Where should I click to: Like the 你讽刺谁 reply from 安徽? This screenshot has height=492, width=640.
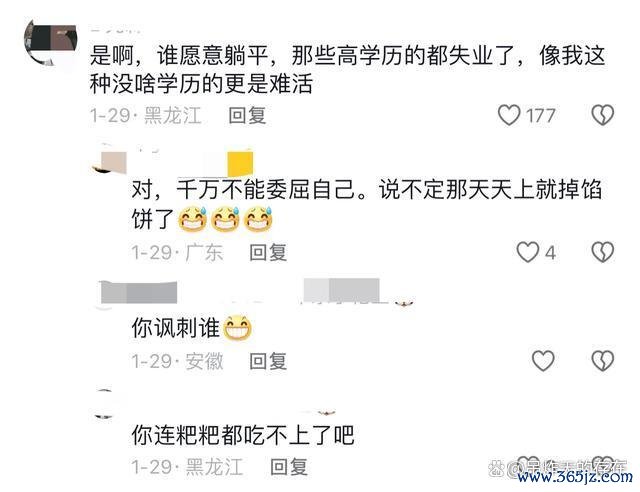[x=543, y=361]
